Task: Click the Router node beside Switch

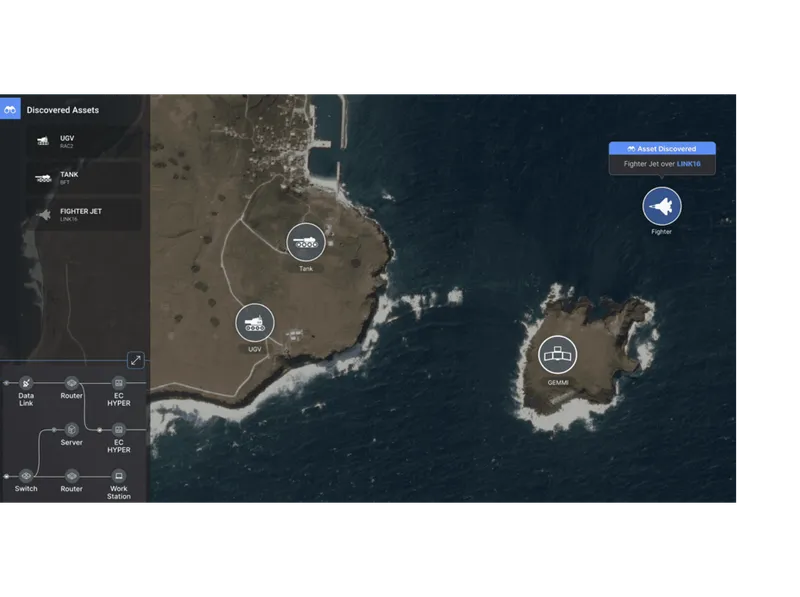Action: point(71,475)
